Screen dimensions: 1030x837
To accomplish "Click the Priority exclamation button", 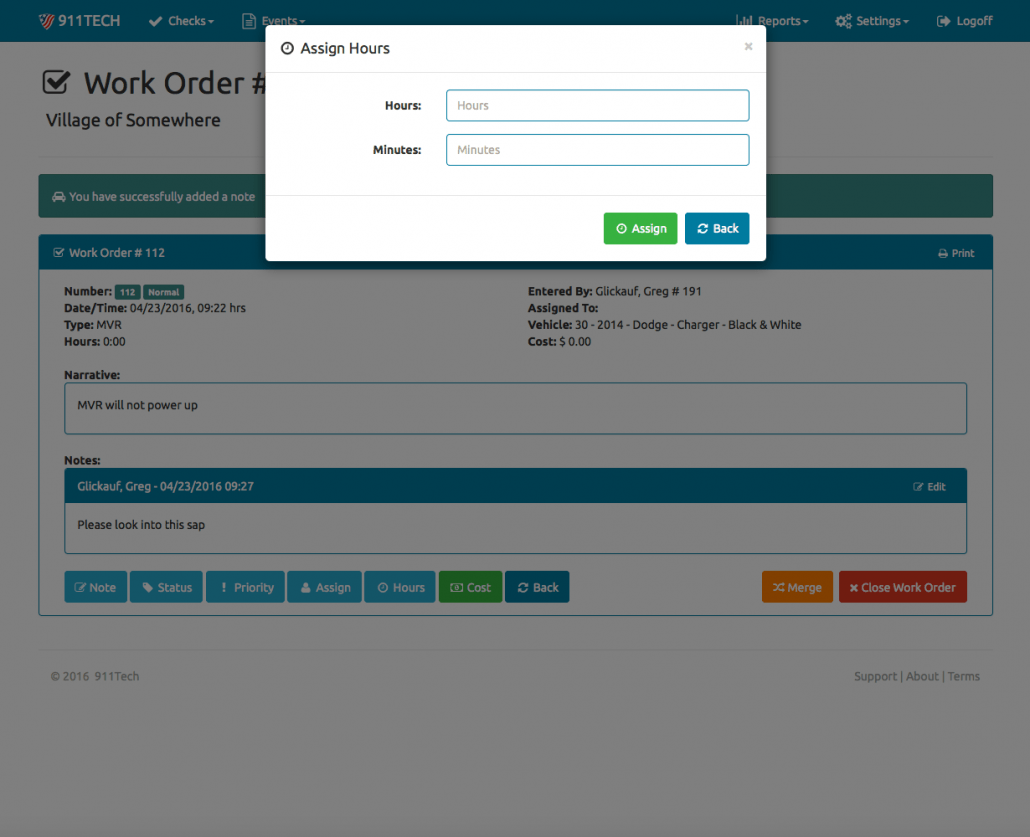I will coord(245,587).
